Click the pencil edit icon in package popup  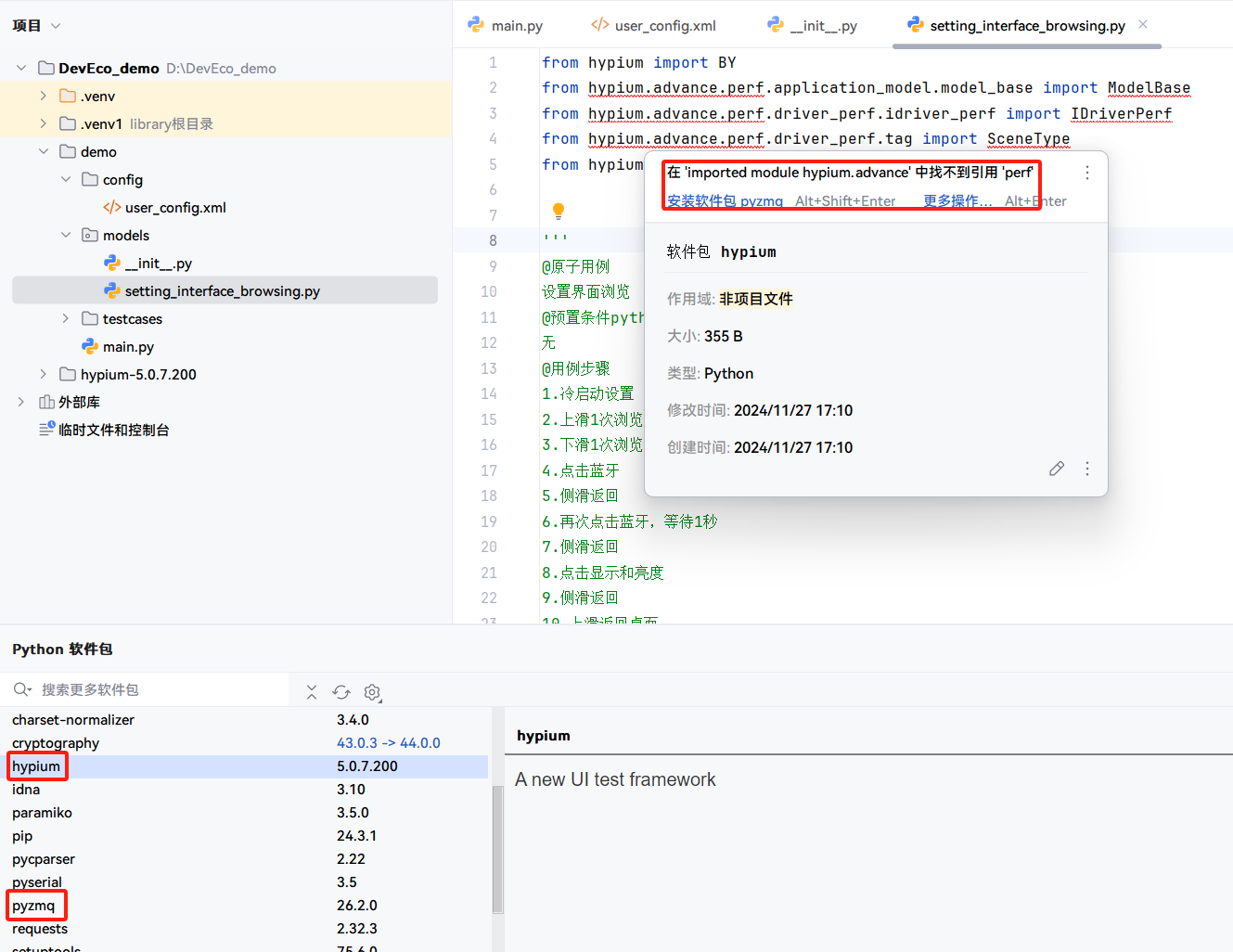pyautogui.click(x=1057, y=469)
